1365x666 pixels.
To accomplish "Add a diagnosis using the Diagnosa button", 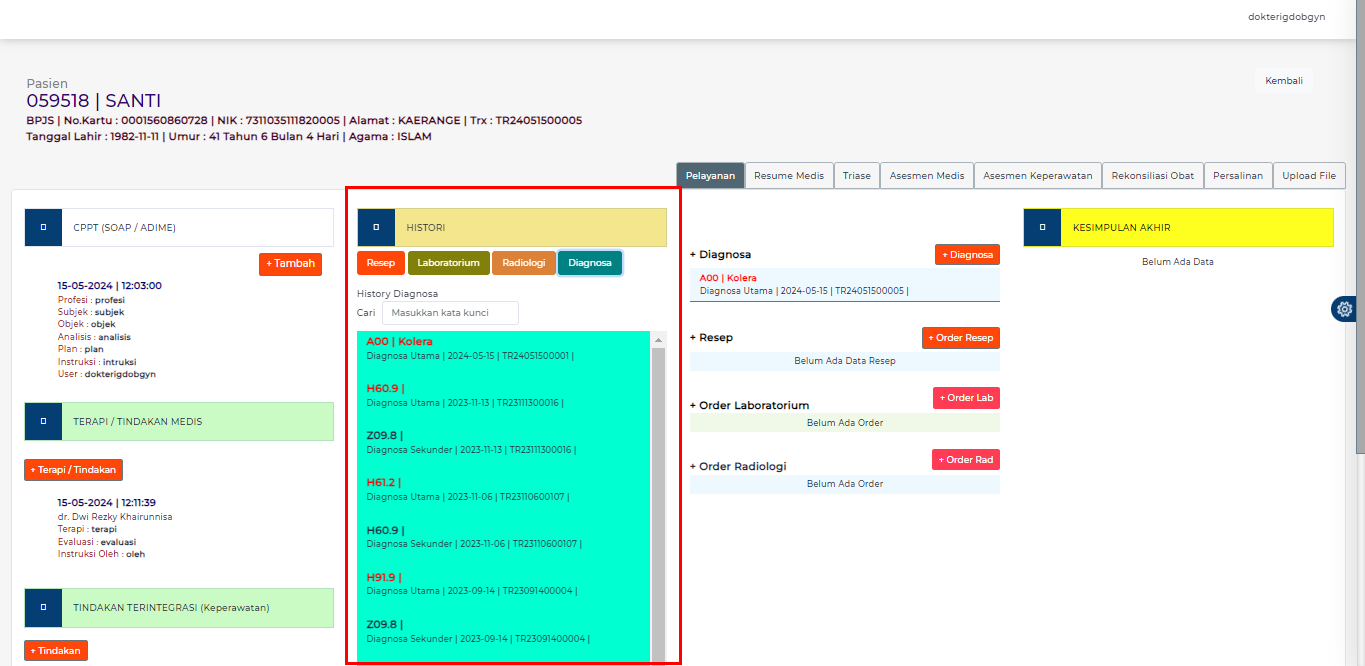I will [966, 254].
